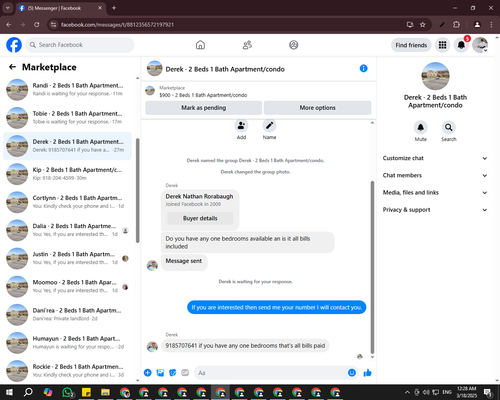Open Dani'rea conversation in the list
Viewport: 500px width, 400px height.
pyautogui.click(x=67, y=315)
